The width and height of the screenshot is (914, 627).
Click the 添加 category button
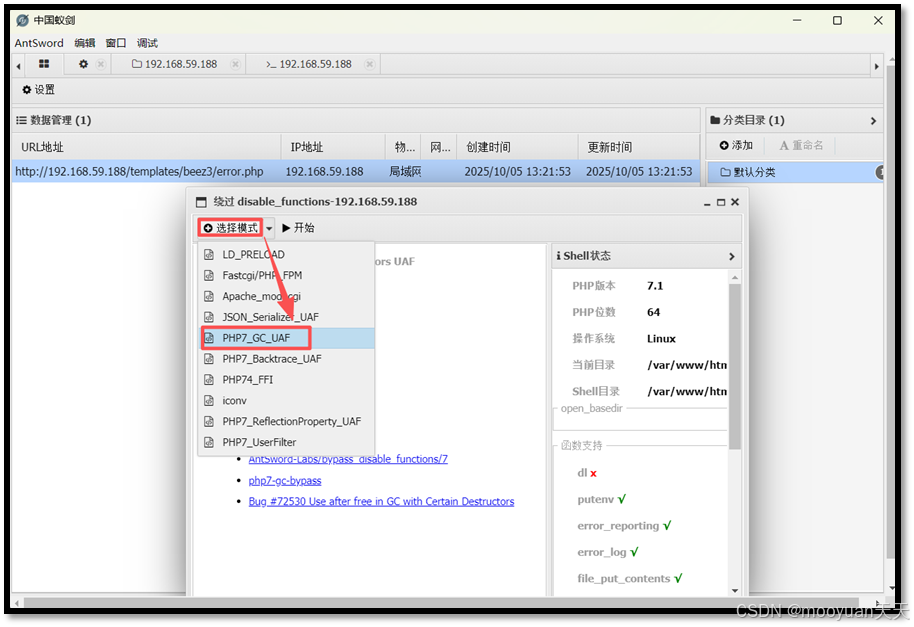click(736, 145)
